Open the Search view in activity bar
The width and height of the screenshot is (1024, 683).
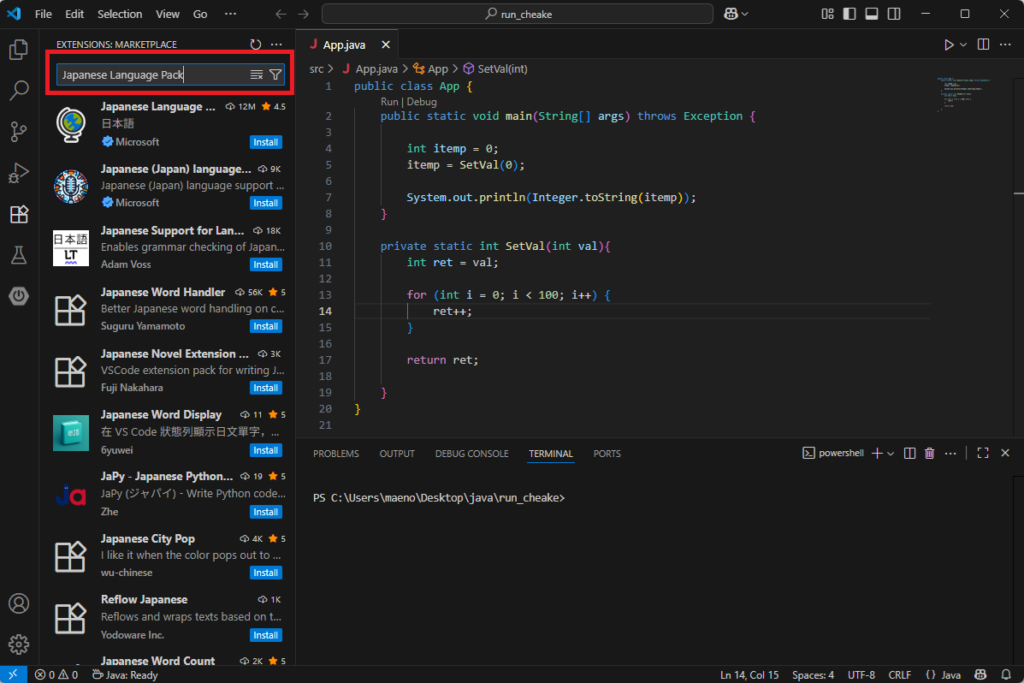[x=19, y=90]
